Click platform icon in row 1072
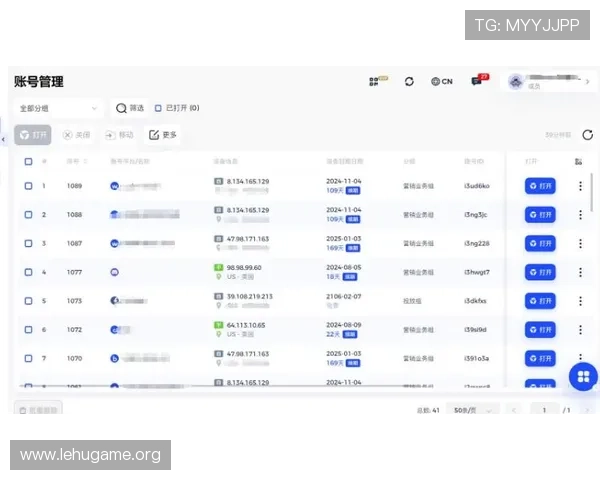This screenshot has width=600, height=480. pyautogui.click(x=114, y=330)
